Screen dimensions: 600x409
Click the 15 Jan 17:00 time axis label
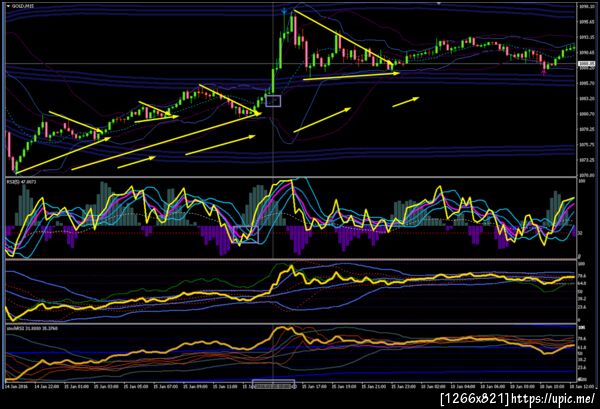tap(314, 387)
